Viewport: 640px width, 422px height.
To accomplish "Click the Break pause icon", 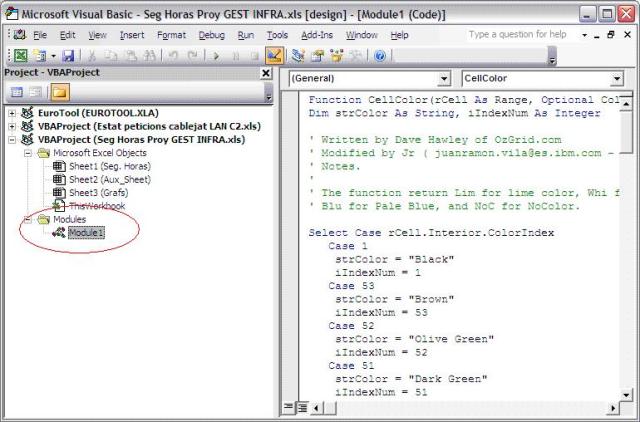I will 236,56.
